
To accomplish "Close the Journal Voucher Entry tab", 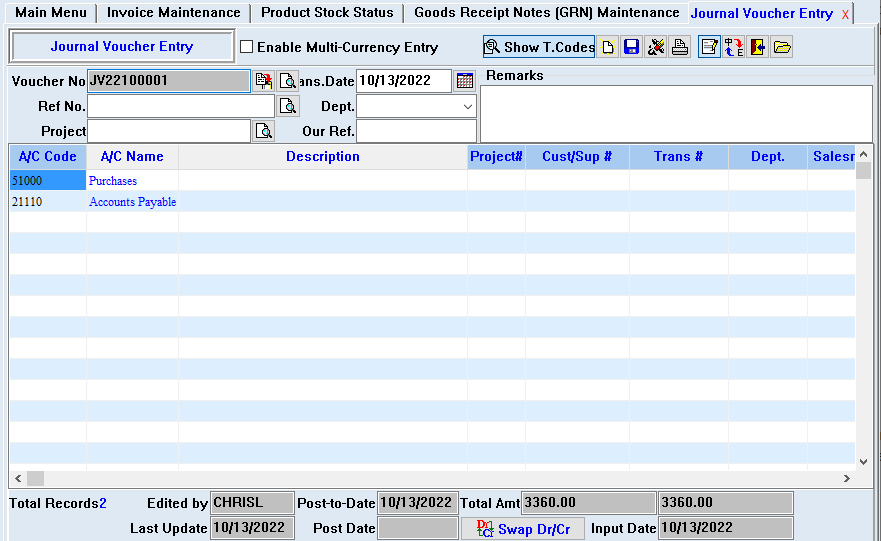I will (x=845, y=14).
